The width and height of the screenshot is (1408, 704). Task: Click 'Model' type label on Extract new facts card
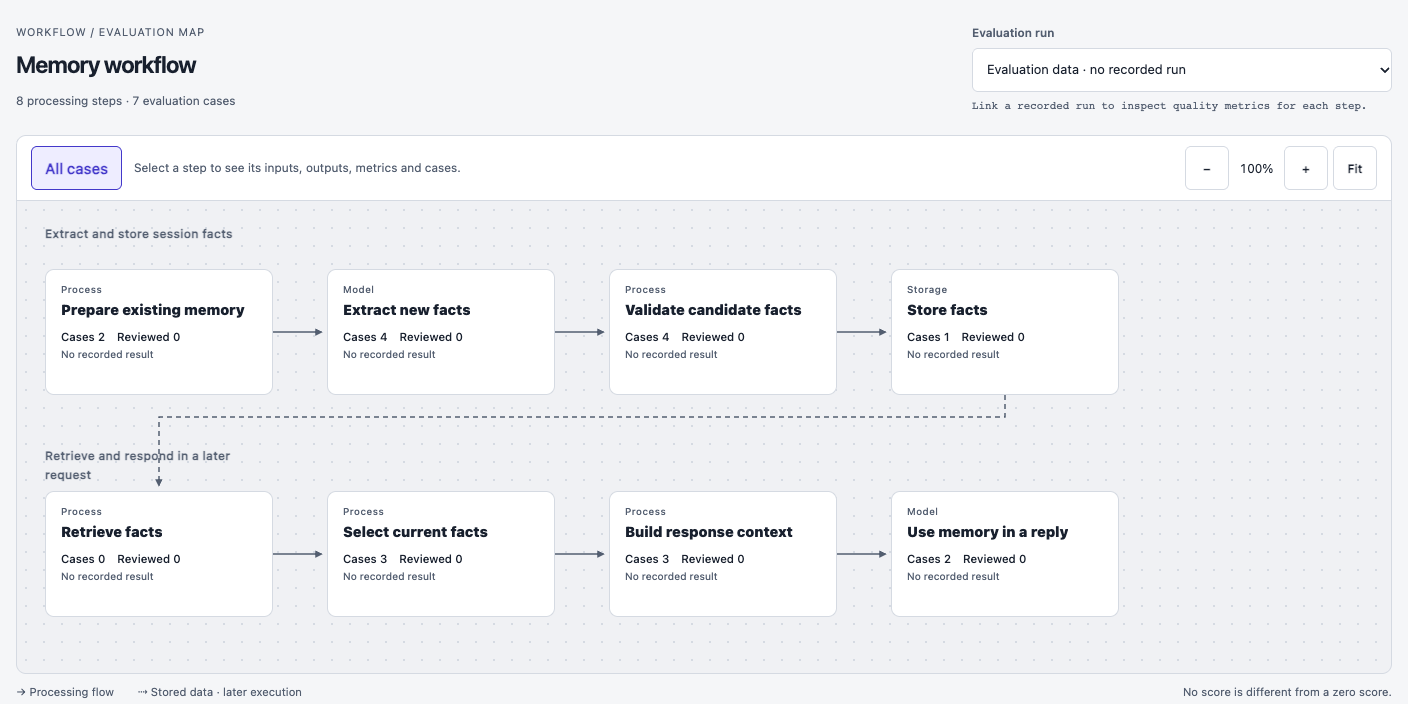pos(358,290)
